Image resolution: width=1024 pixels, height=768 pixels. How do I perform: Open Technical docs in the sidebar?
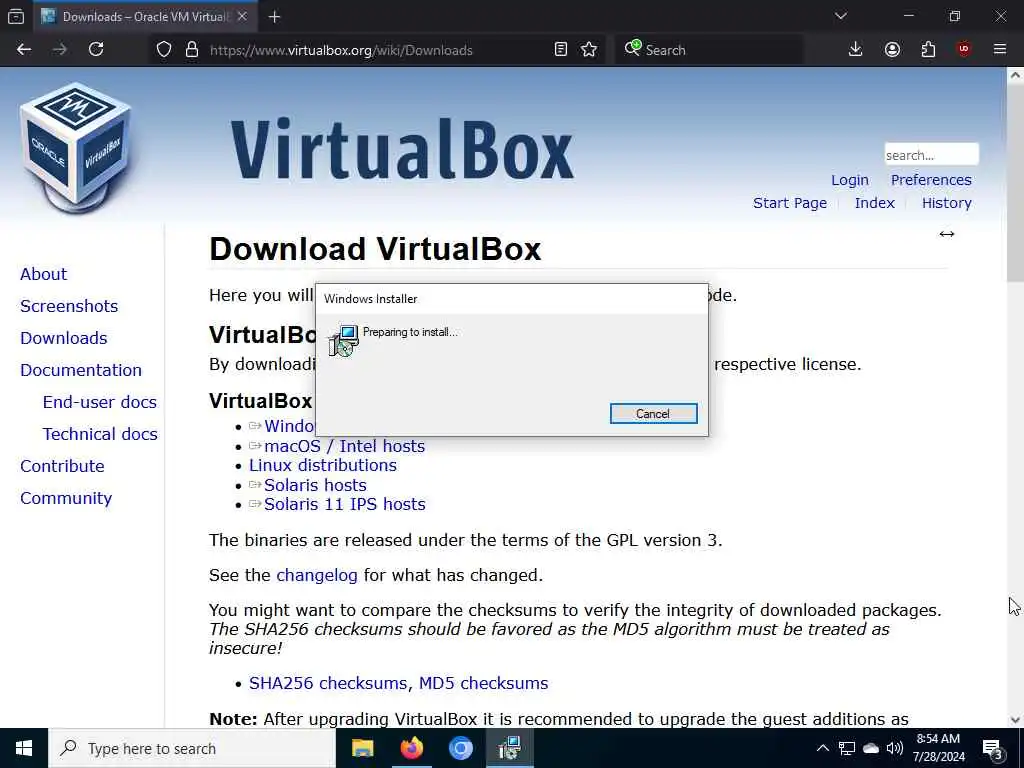click(101, 434)
